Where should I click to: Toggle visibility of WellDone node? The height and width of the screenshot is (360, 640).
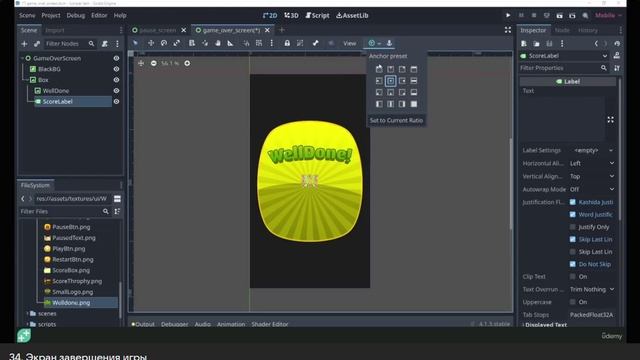click(x=116, y=91)
